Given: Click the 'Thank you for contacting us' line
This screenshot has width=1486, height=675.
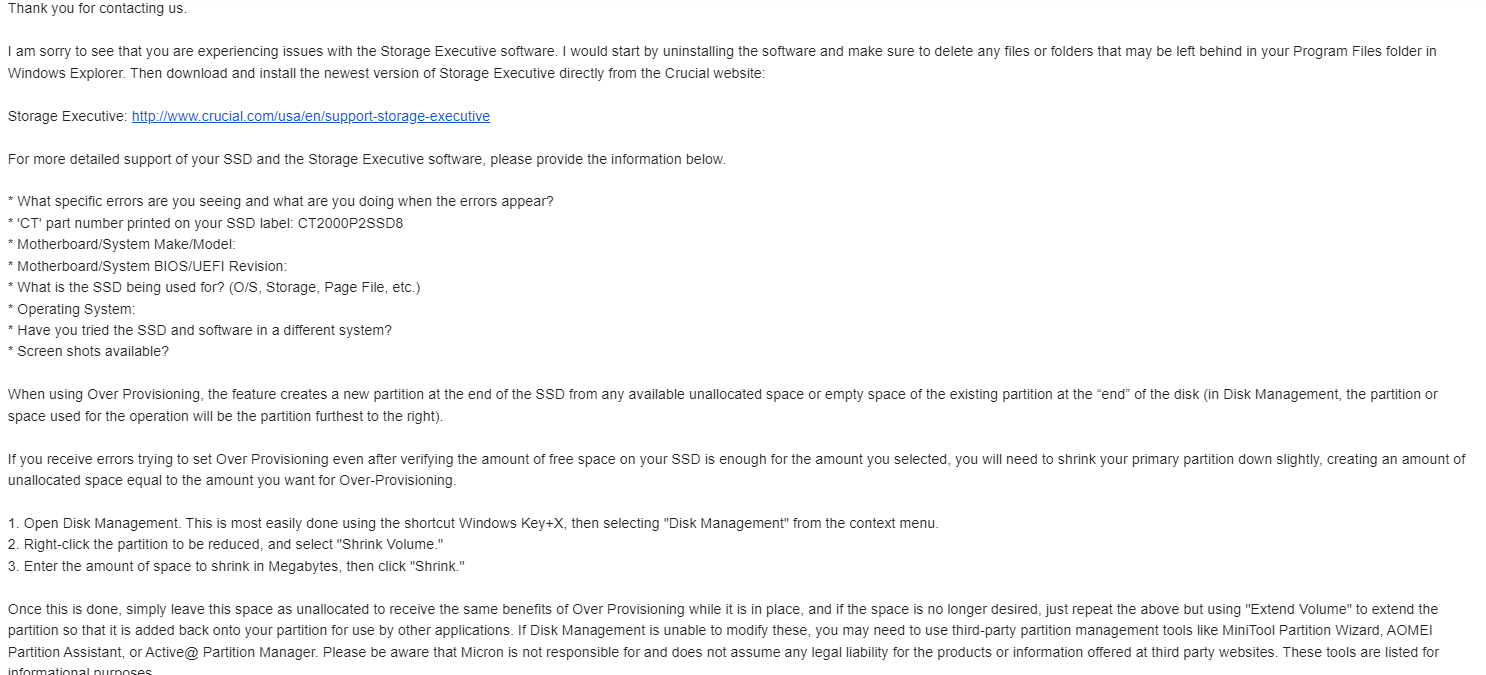Looking at the screenshot, I should (97, 8).
